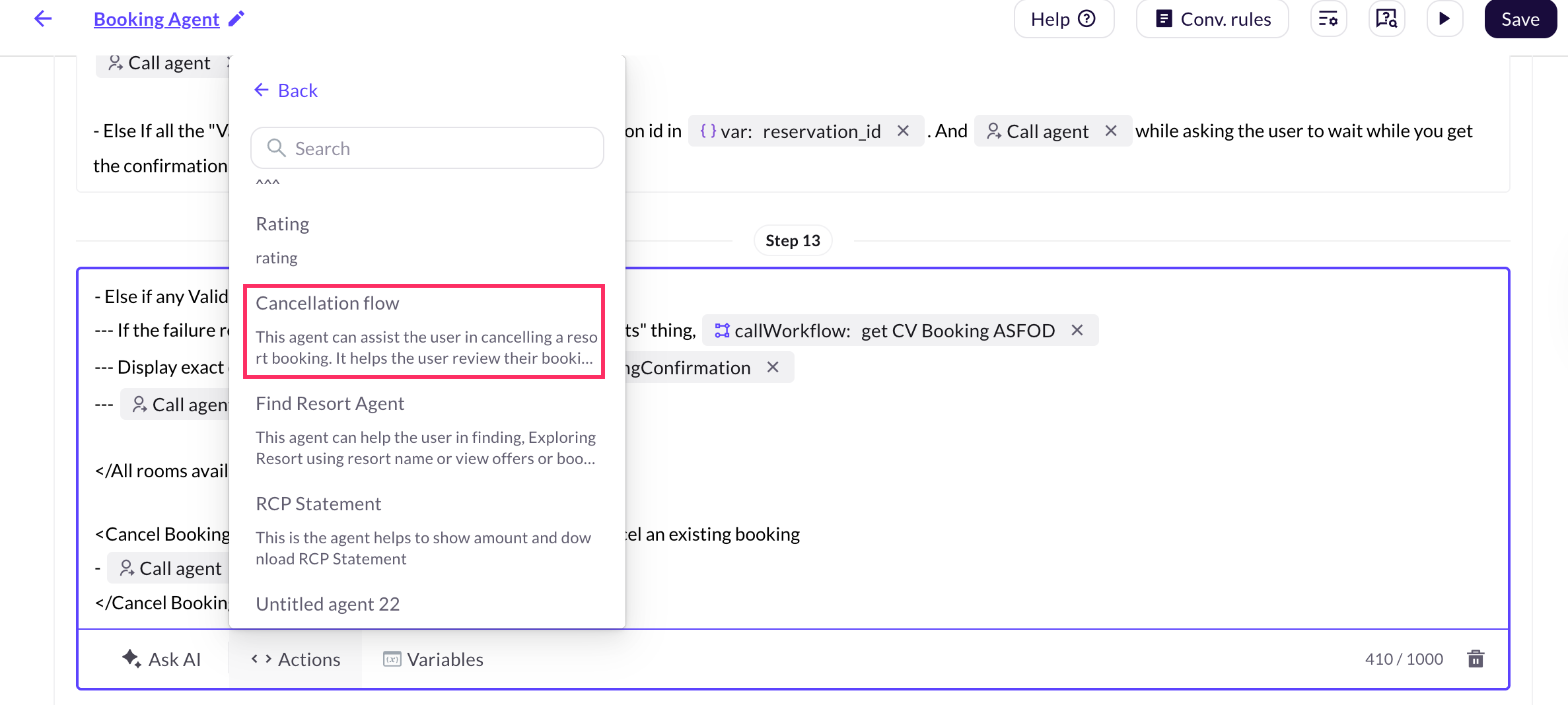The image size is (1568, 705).
Task: Open the conversation search preview icon
Action: tap(1386, 18)
